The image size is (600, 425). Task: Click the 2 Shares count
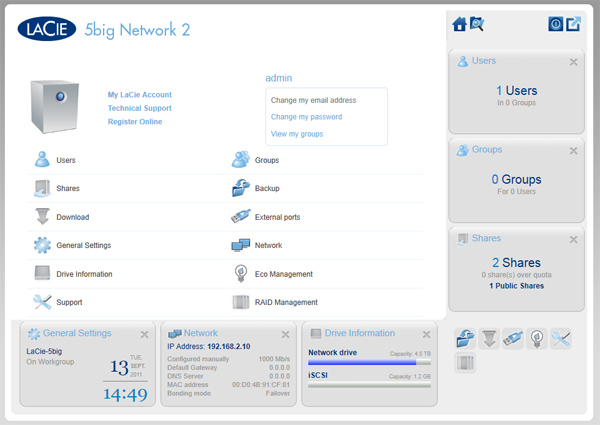[x=517, y=262]
